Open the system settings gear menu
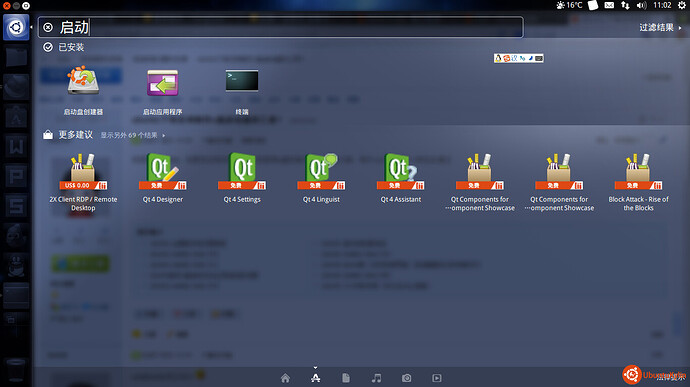 pyautogui.click(x=682, y=5)
